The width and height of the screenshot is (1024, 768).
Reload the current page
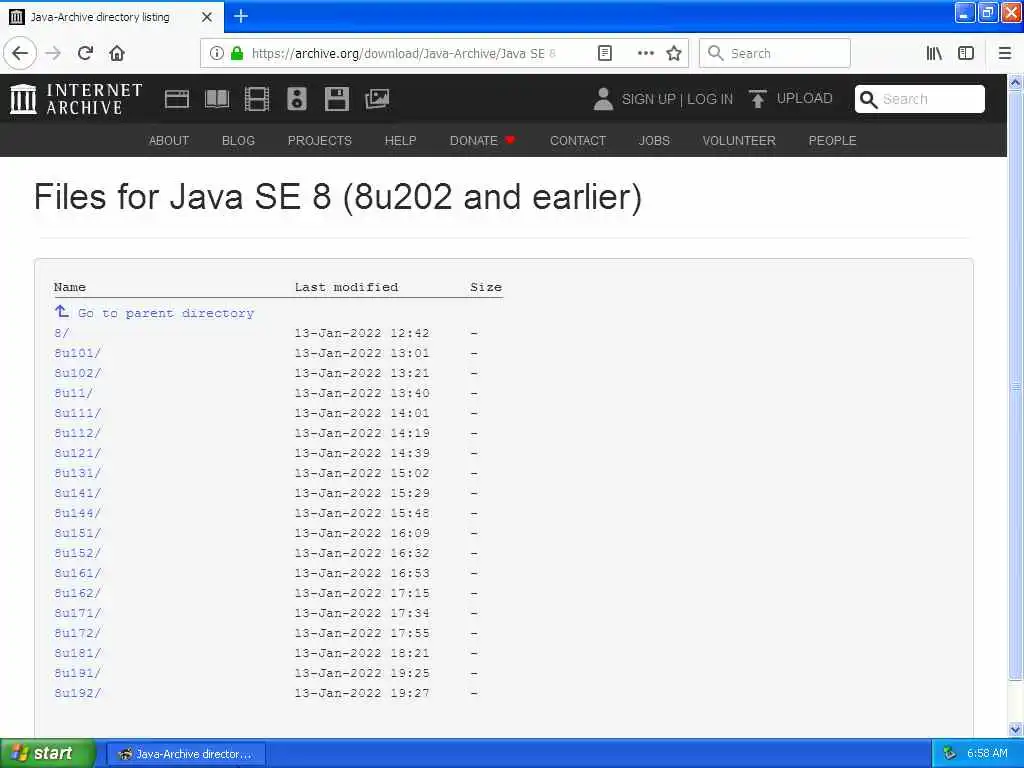(x=85, y=53)
